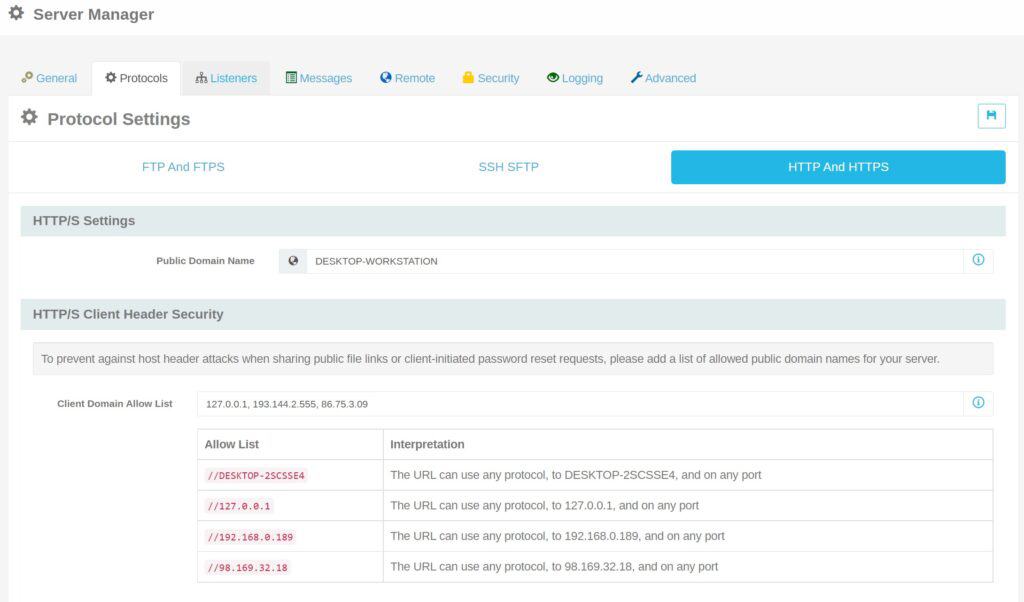Image resolution: width=1024 pixels, height=602 pixels.
Task: Click the Server Manager title text
Action: pos(93,14)
